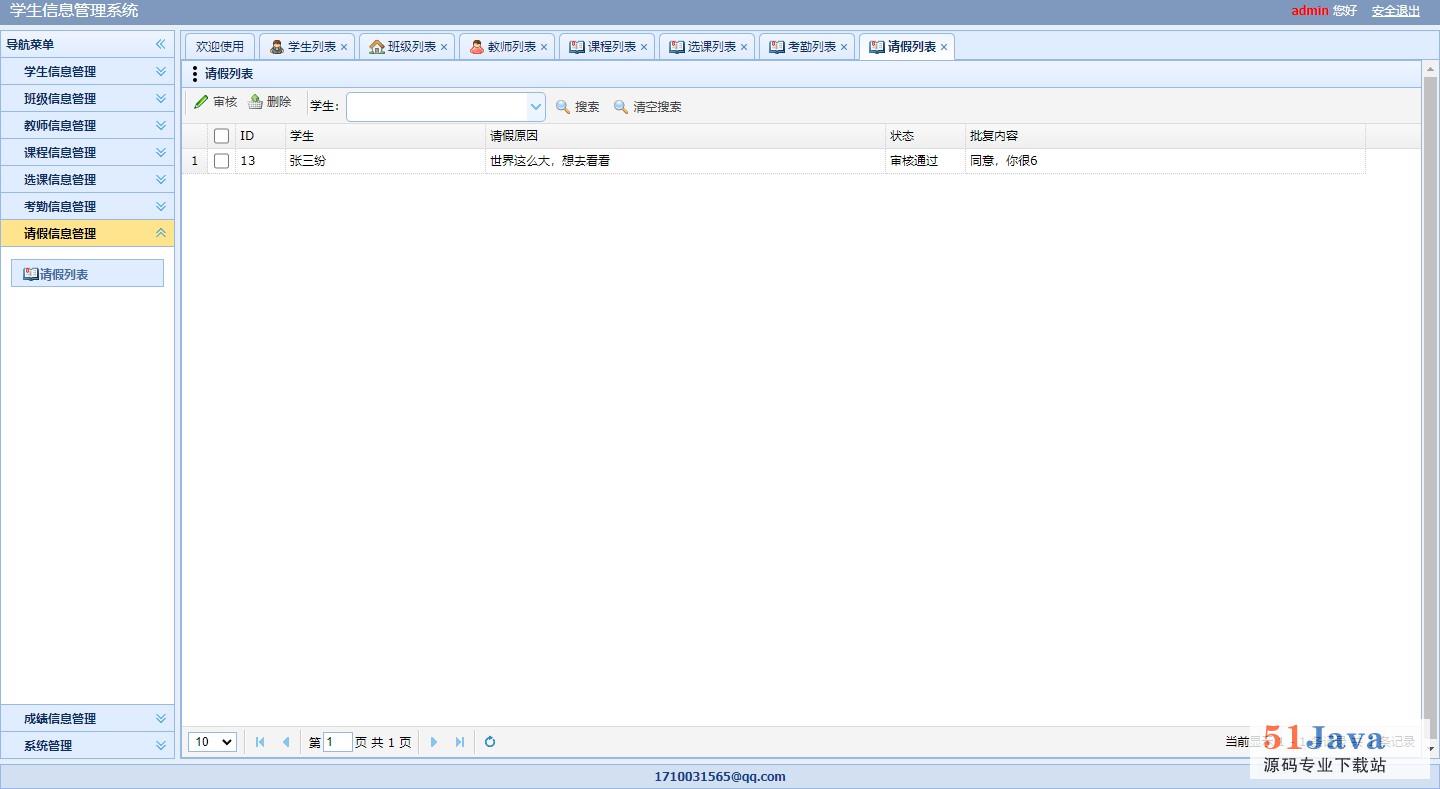Image resolution: width=1440 pixels, height=789 pixels.
Task: Switch to the 欢迎使用 tab
Action: pos(220,47)
